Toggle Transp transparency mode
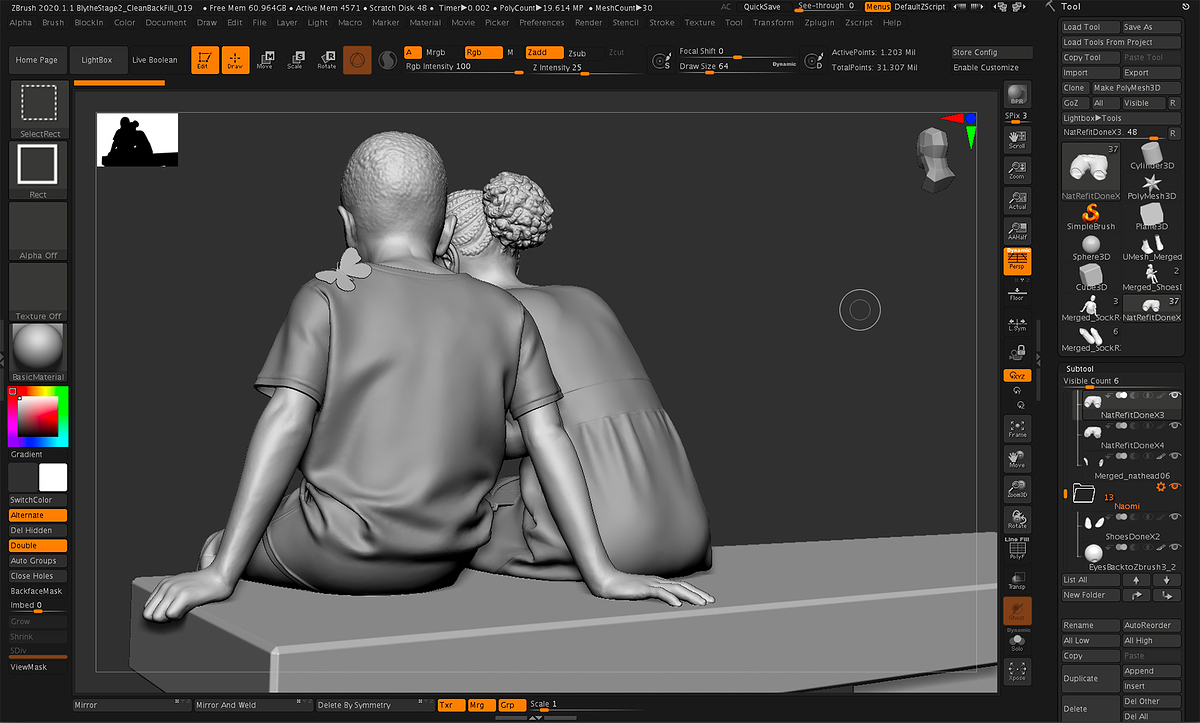The height and width of the screenshot is (723, 1200). pos(1017,579)
